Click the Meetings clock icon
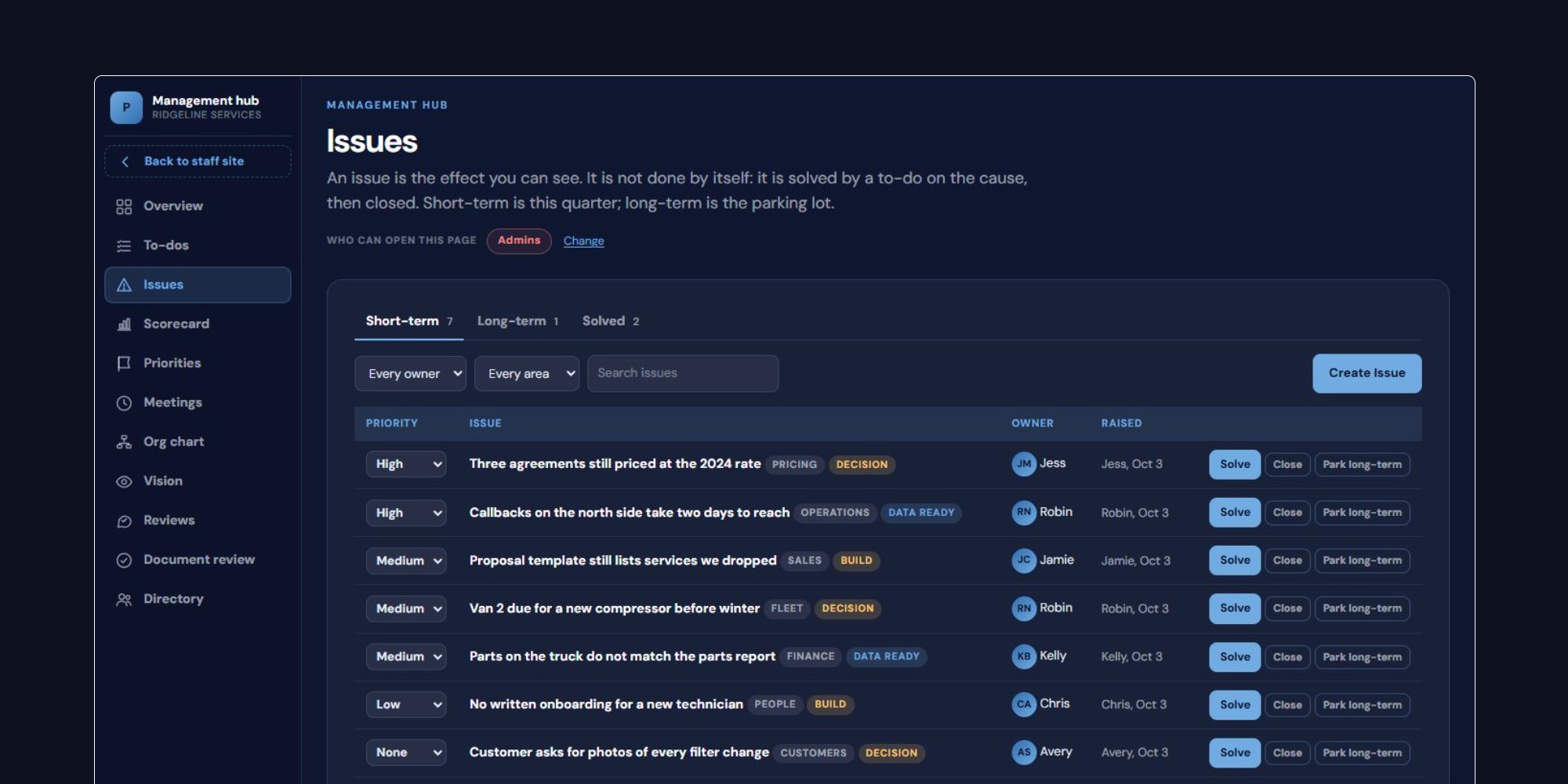 (124, 403)
